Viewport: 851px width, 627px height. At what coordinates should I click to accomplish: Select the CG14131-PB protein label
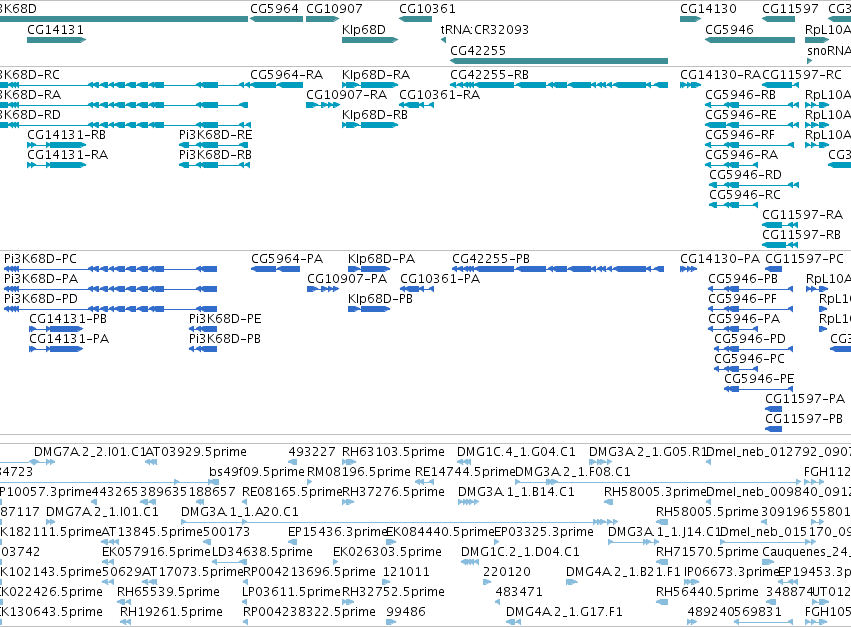68,319
